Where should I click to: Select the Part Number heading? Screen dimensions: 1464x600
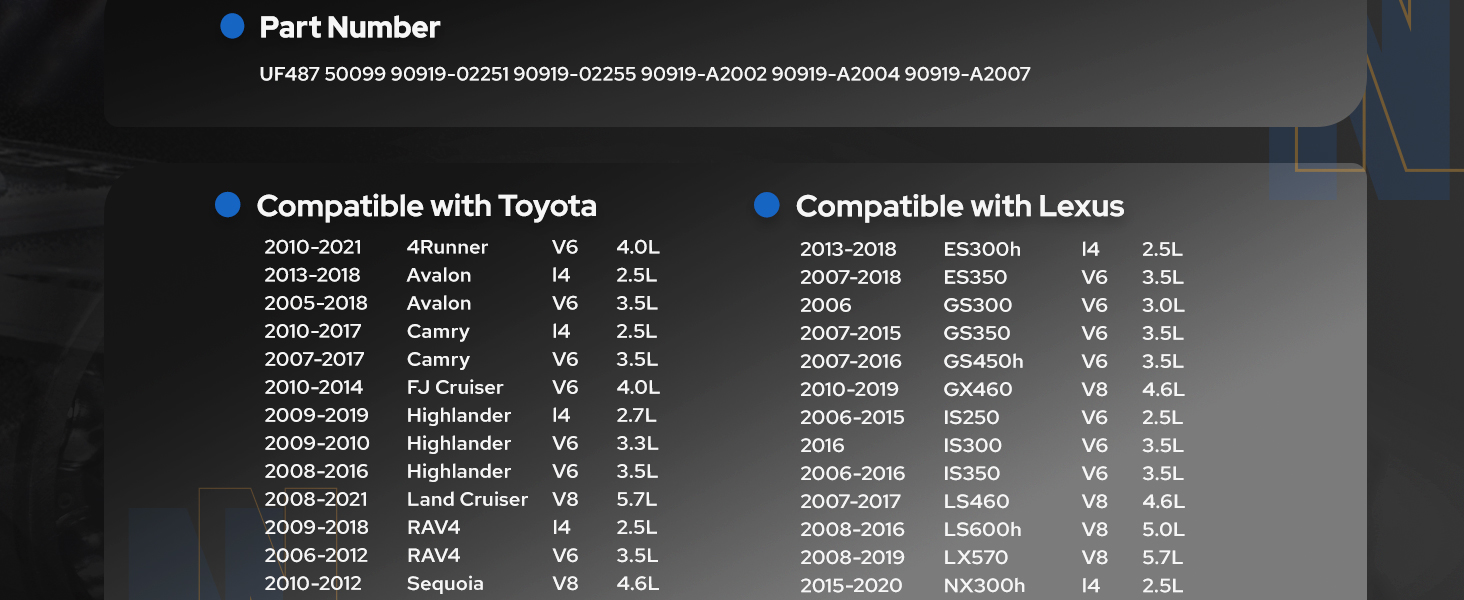[349, 28]
